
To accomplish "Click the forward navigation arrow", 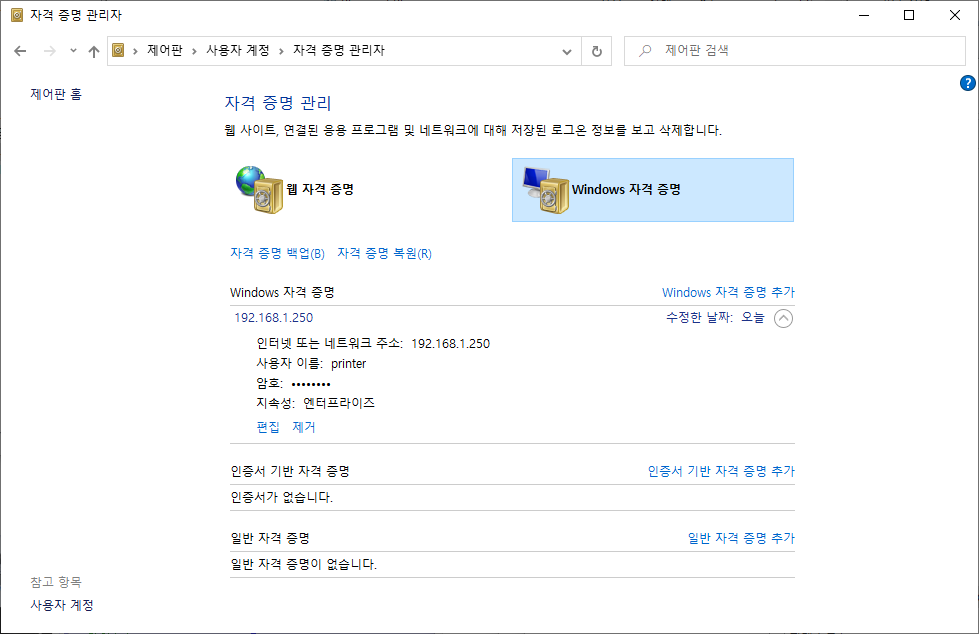I will [x=50, y=51].
